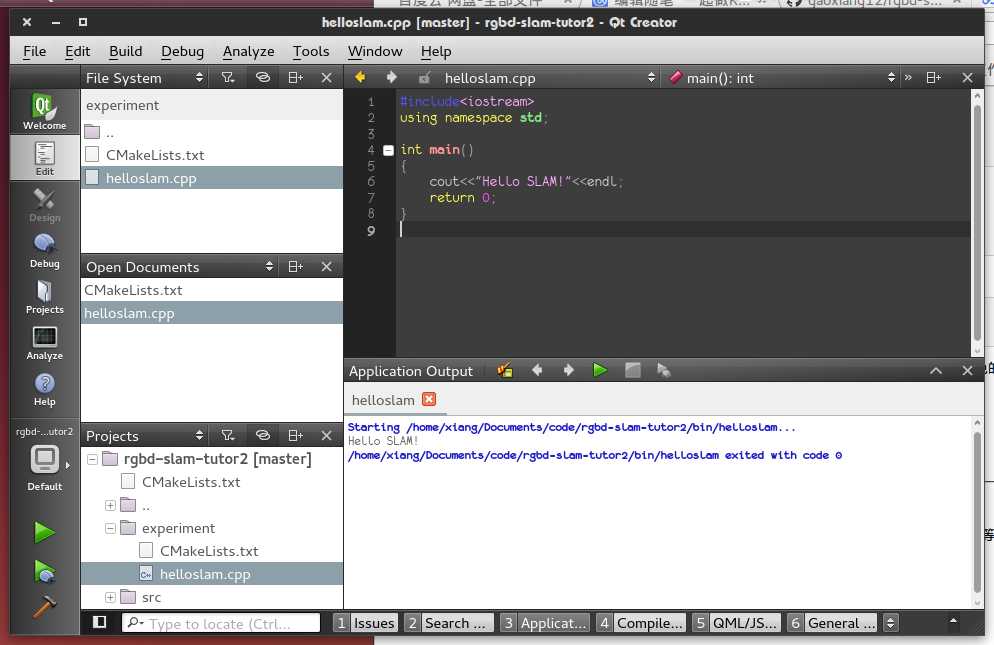Image resolution: width=994 pixels, height=645 pixels.
Task: Open the Tools menu
Action: tap(311, 51)
